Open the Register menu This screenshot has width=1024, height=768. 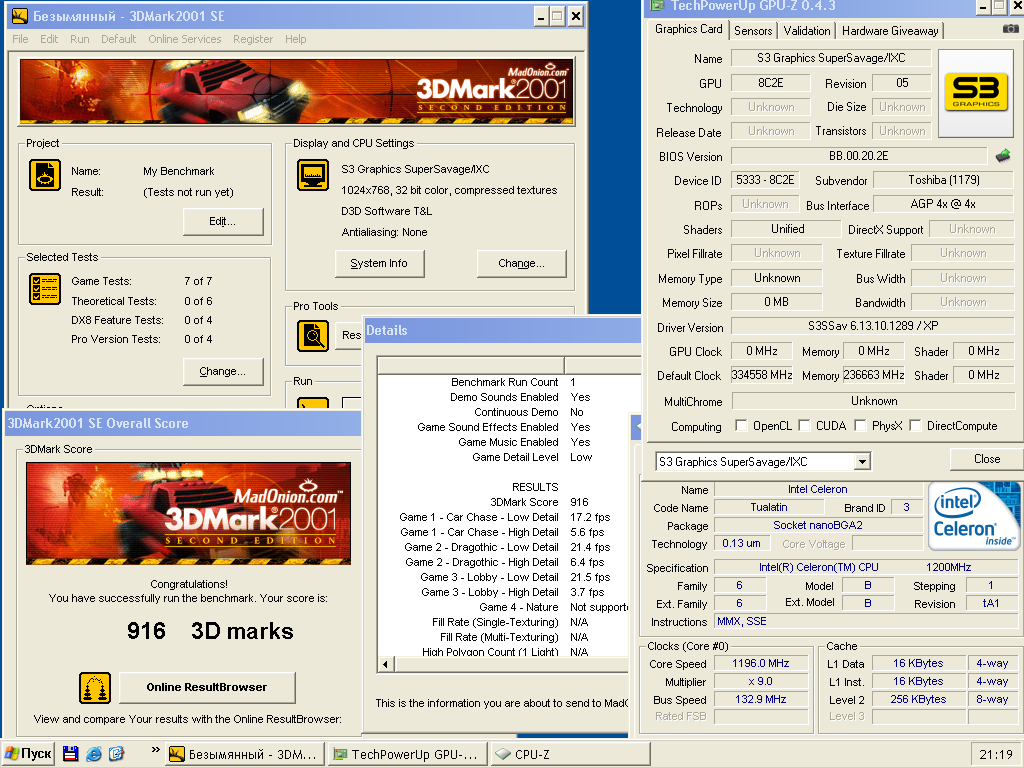(253, 39)
